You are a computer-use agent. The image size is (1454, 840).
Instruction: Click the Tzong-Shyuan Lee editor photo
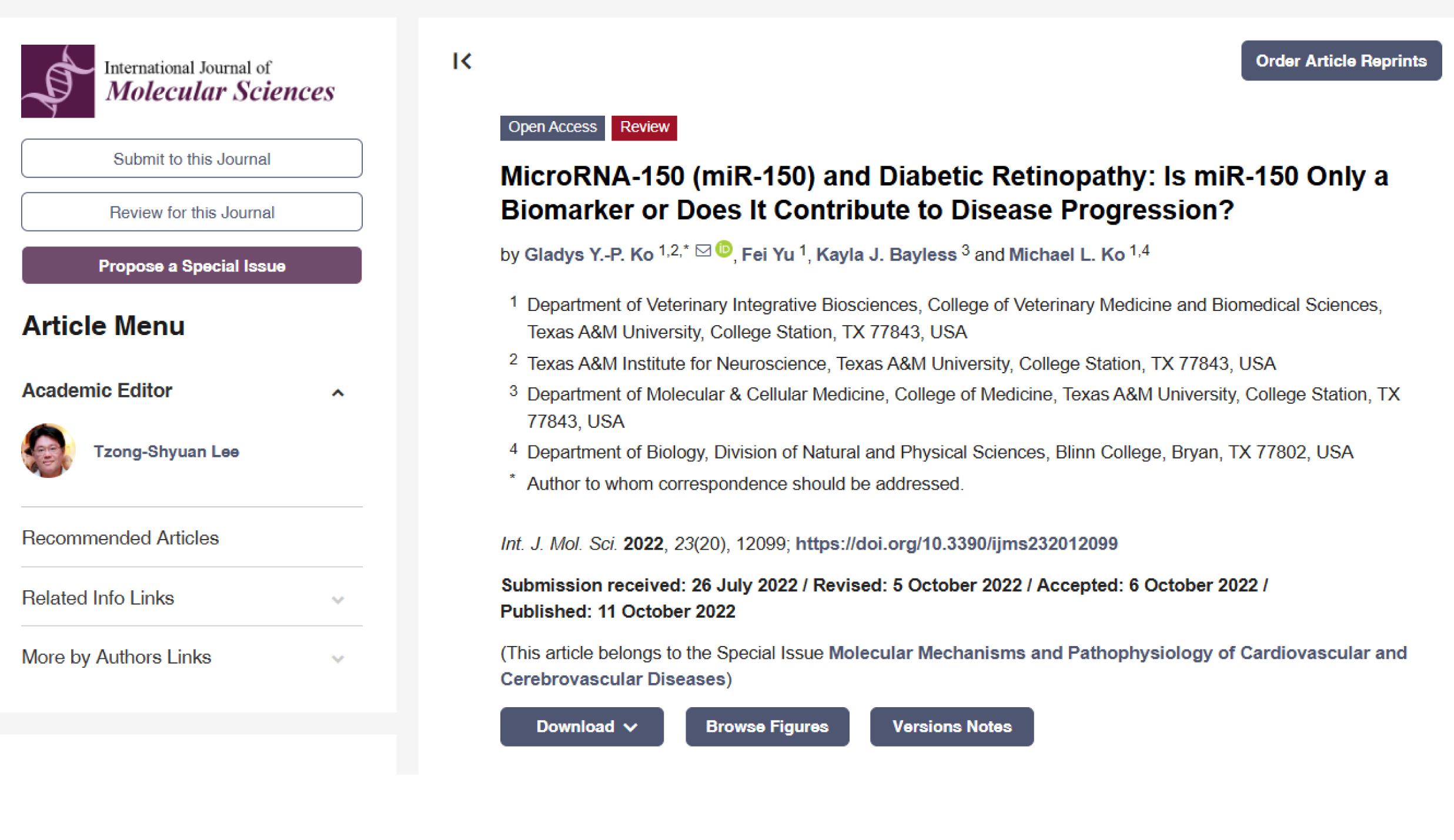(x=48, y=451)
